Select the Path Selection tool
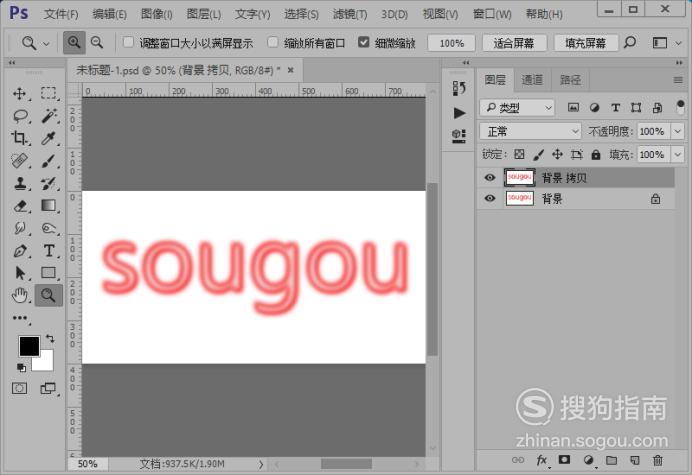Screen dimensions: 692x475 20,273
